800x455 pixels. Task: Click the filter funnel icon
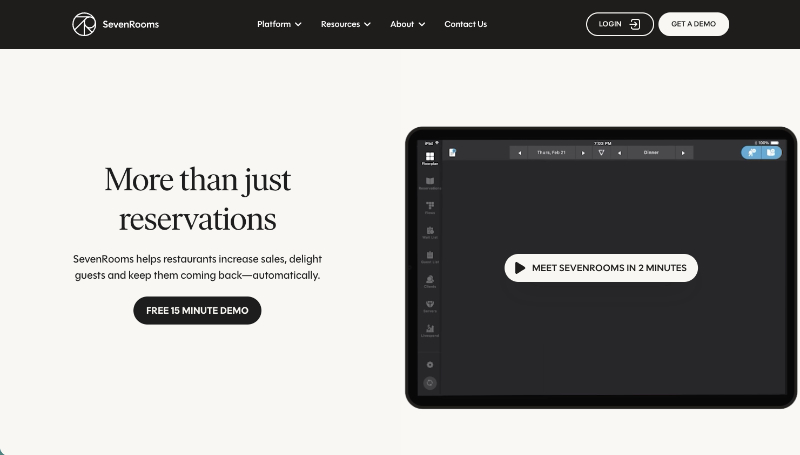tap(601, 153)
